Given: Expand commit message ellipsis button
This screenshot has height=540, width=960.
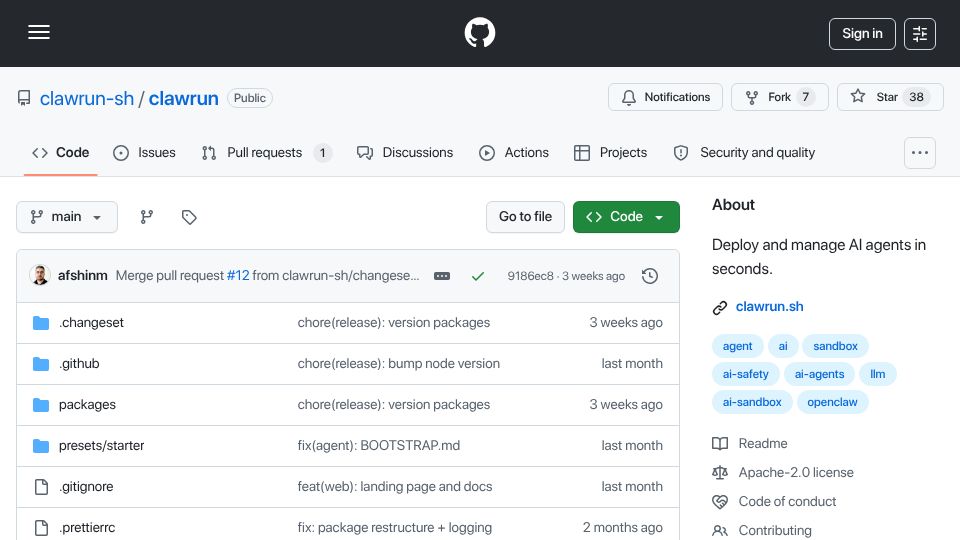Looking at the screenshot, I should click(441, 276).
